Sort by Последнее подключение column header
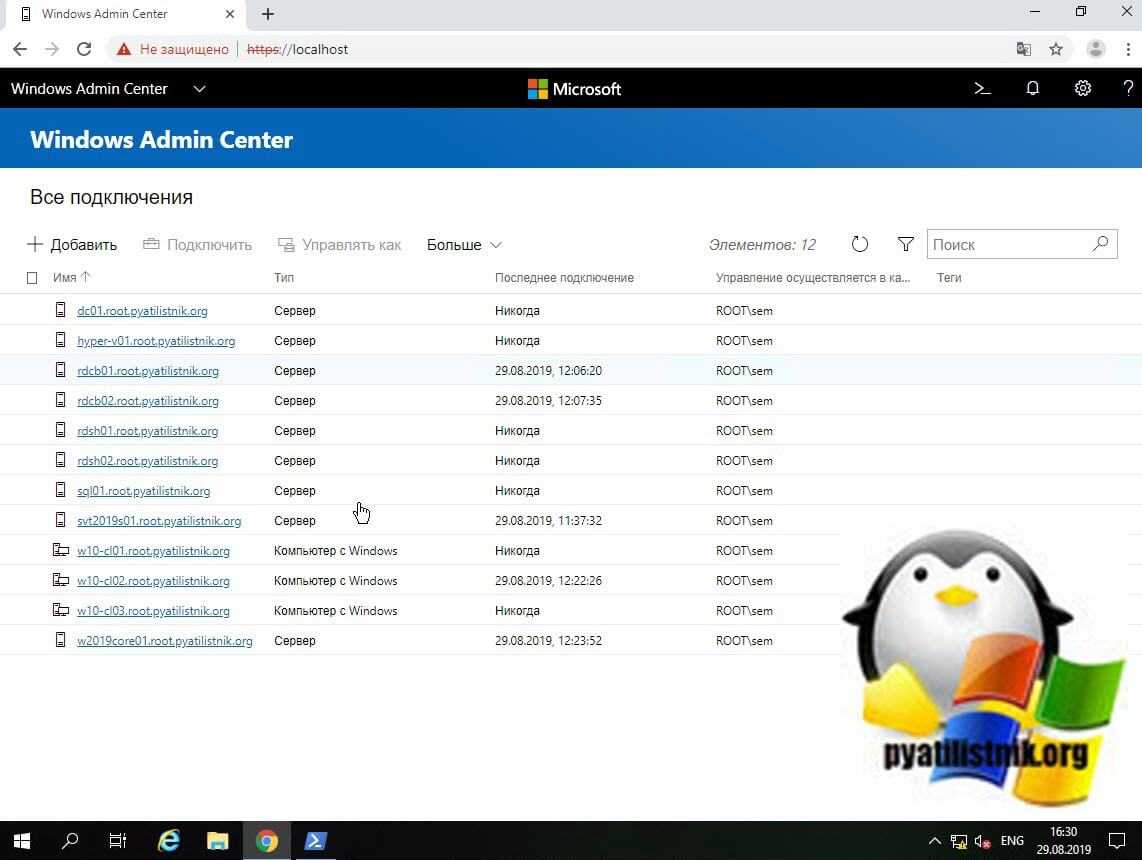This screenshot has width=1142, height=860. (564, 278)
